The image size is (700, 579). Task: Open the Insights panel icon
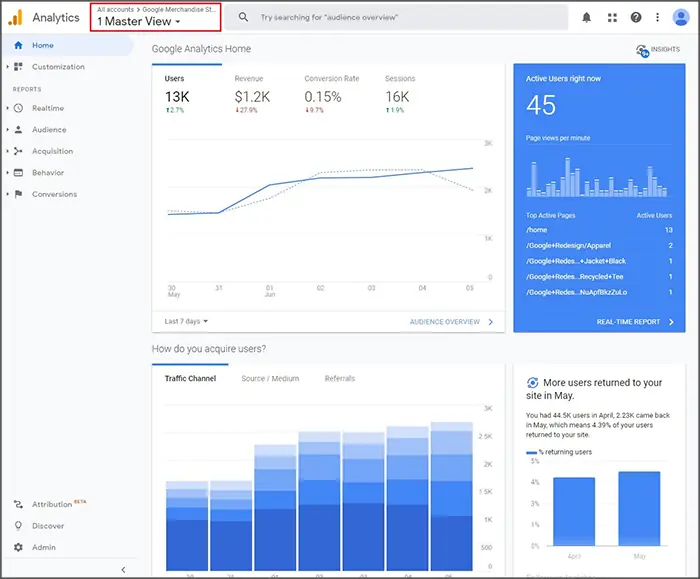click(642, 50)
